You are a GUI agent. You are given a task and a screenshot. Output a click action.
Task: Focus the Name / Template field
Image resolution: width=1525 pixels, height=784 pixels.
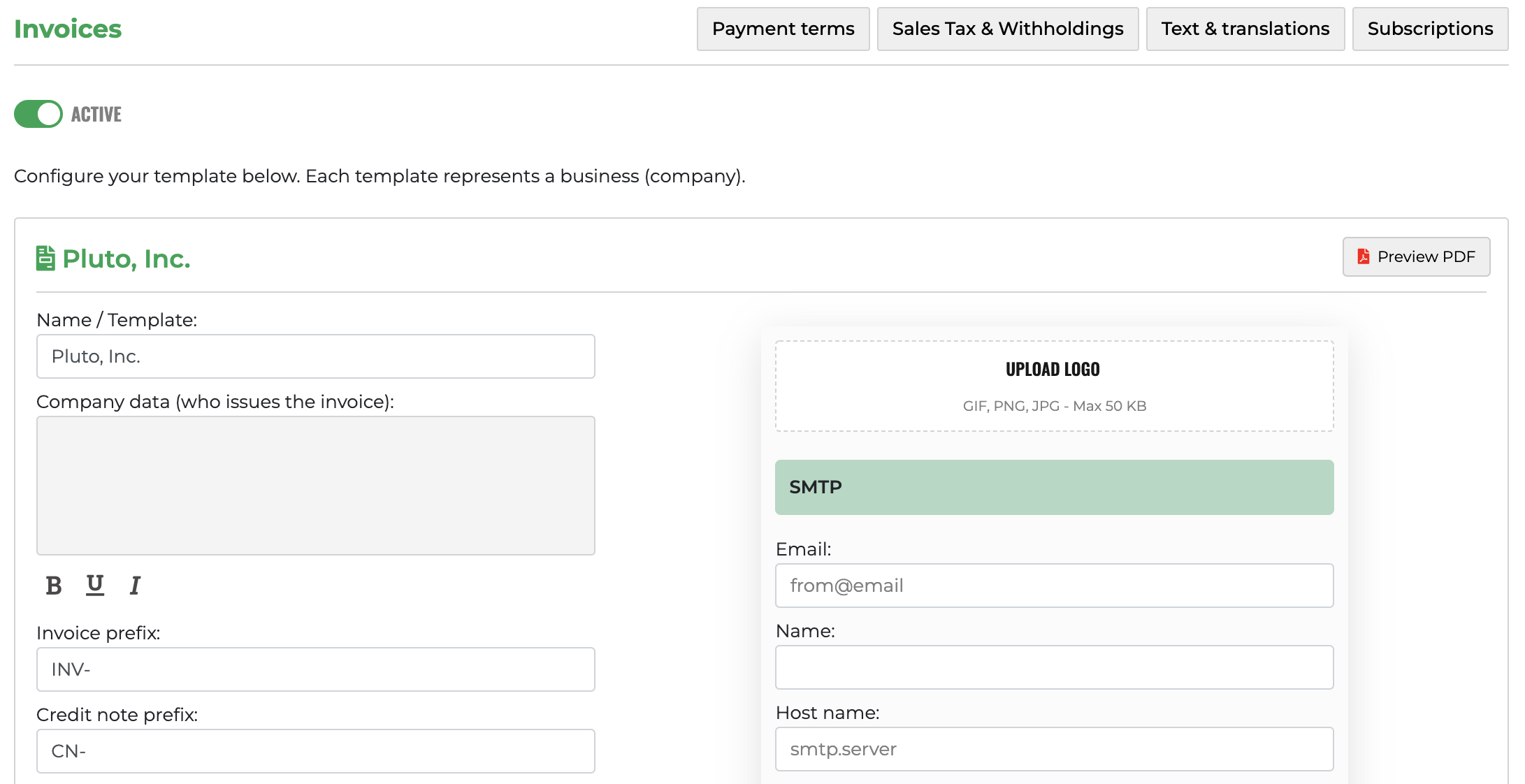(315, 356)
